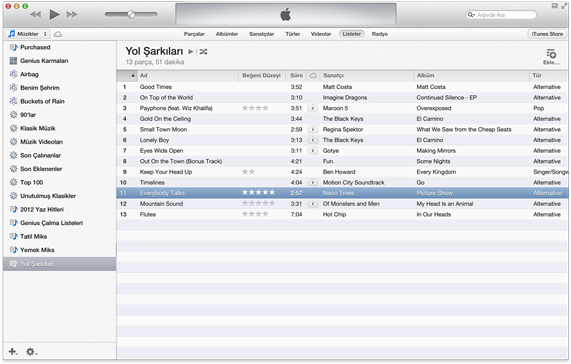Open the iTunes Store button
Image resolution: width=571 pixels, height=364 pixels.
point(547,34)
